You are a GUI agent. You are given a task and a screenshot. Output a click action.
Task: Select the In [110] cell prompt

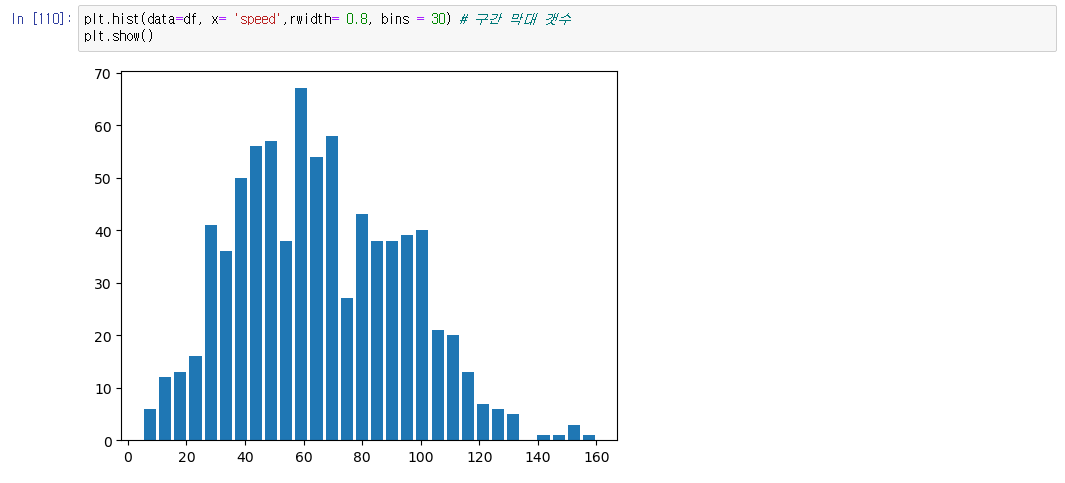point(41,19)
